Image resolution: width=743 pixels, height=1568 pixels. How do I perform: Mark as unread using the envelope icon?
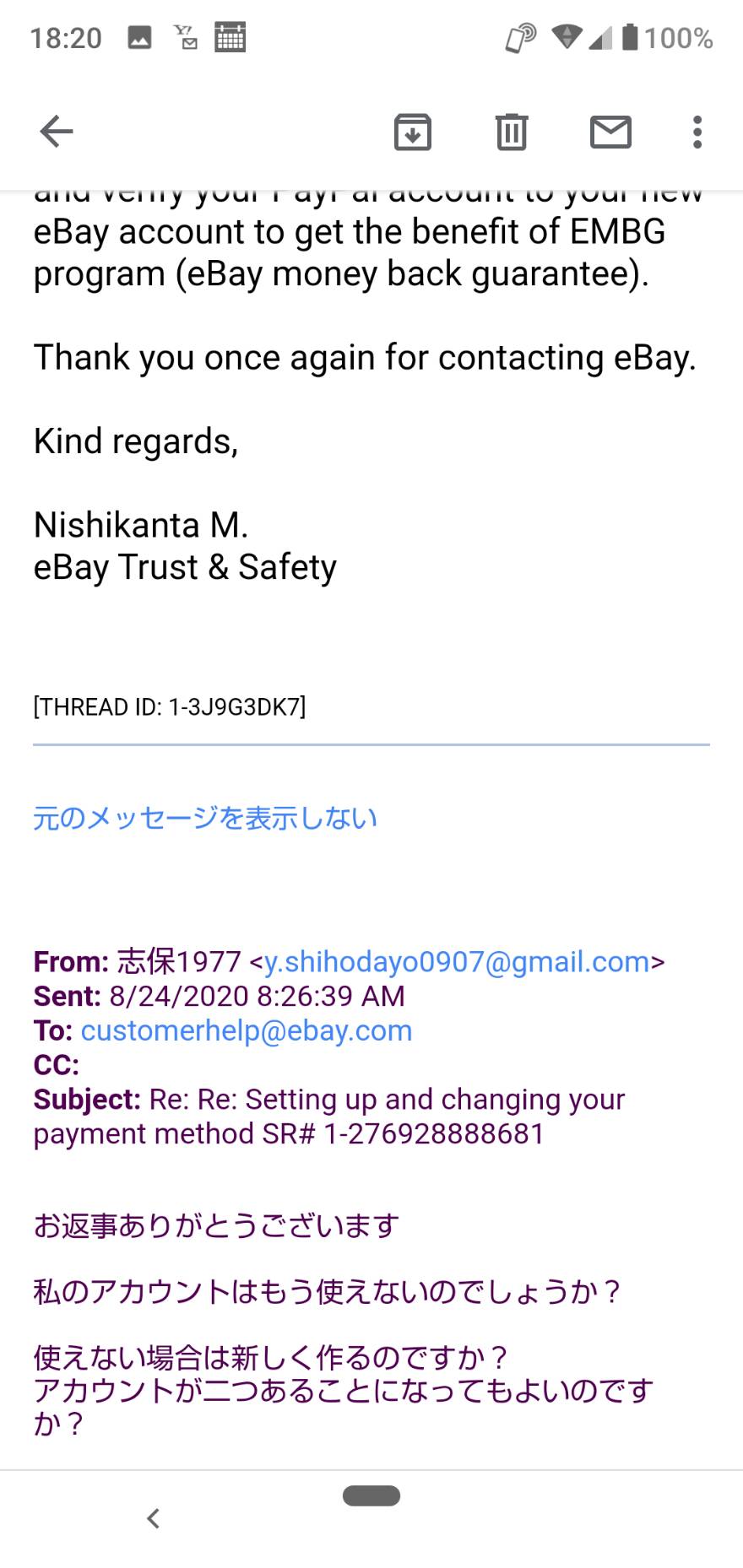[610, 132]
